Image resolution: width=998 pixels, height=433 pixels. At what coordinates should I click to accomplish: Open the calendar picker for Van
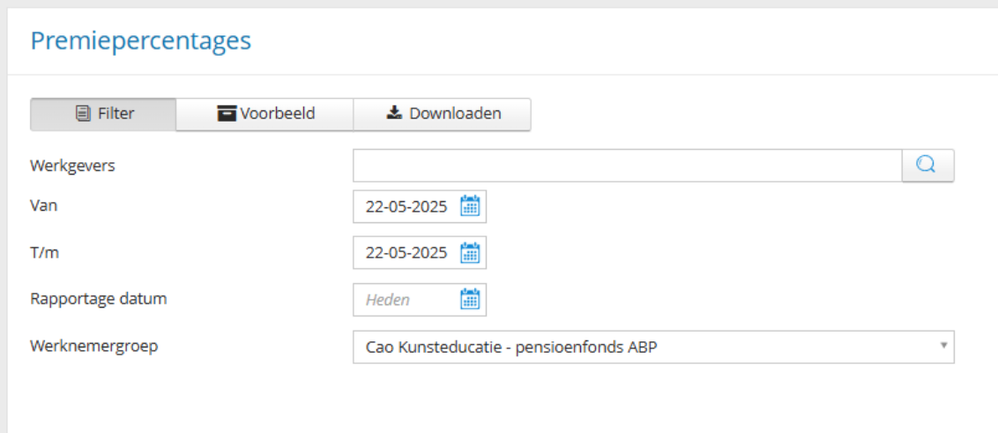pyautogui.click(x=470, y=207)
